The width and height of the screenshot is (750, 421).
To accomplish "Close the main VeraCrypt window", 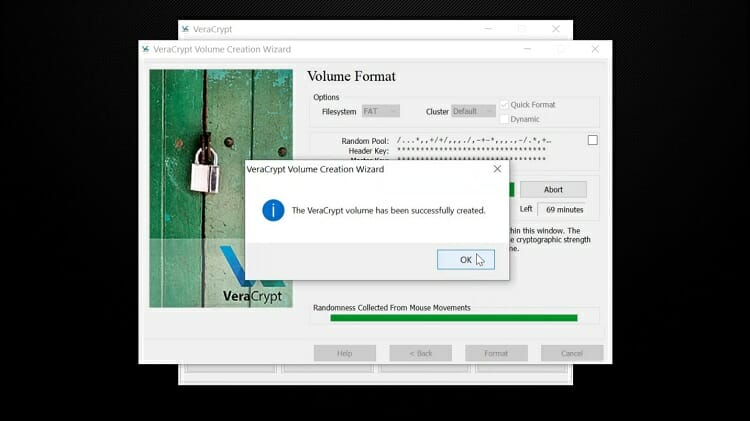I will point(556,29).
